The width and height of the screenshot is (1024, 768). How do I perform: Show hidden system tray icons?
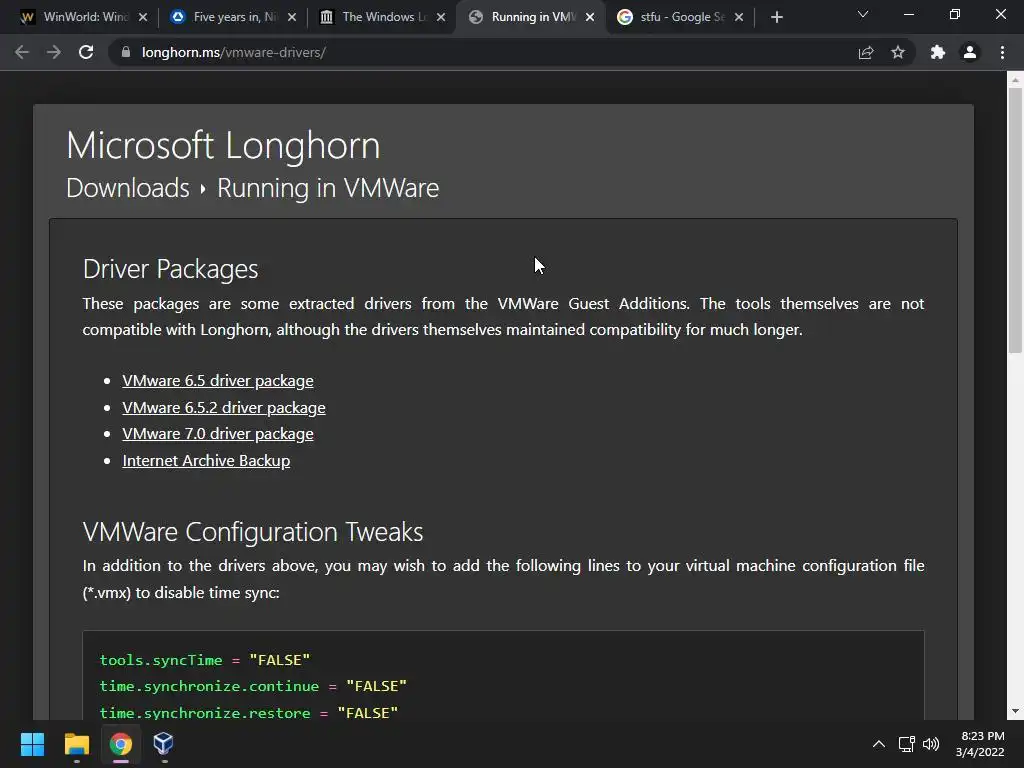pos(879,744)
